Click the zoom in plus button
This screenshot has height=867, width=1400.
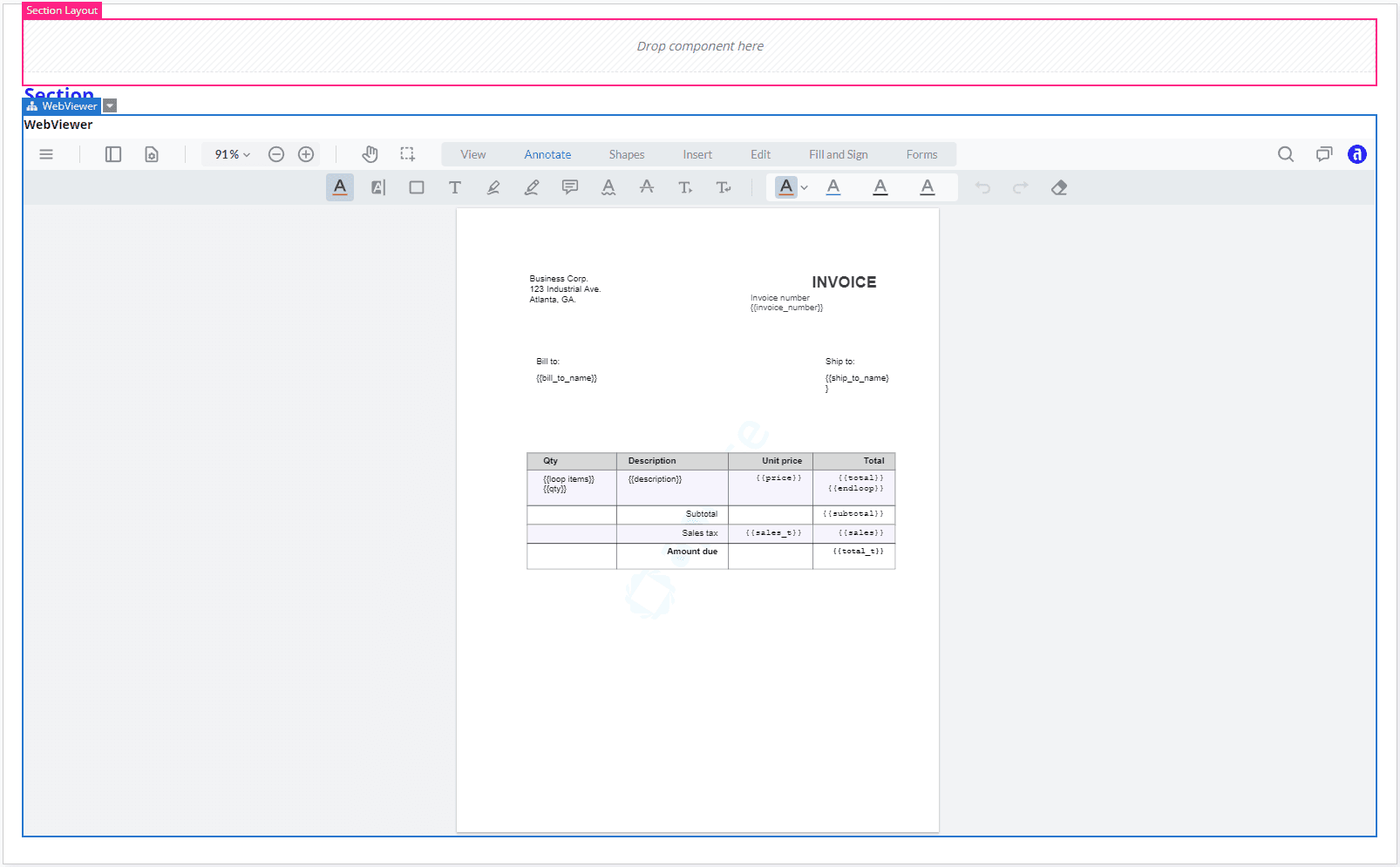coord(306,154)
